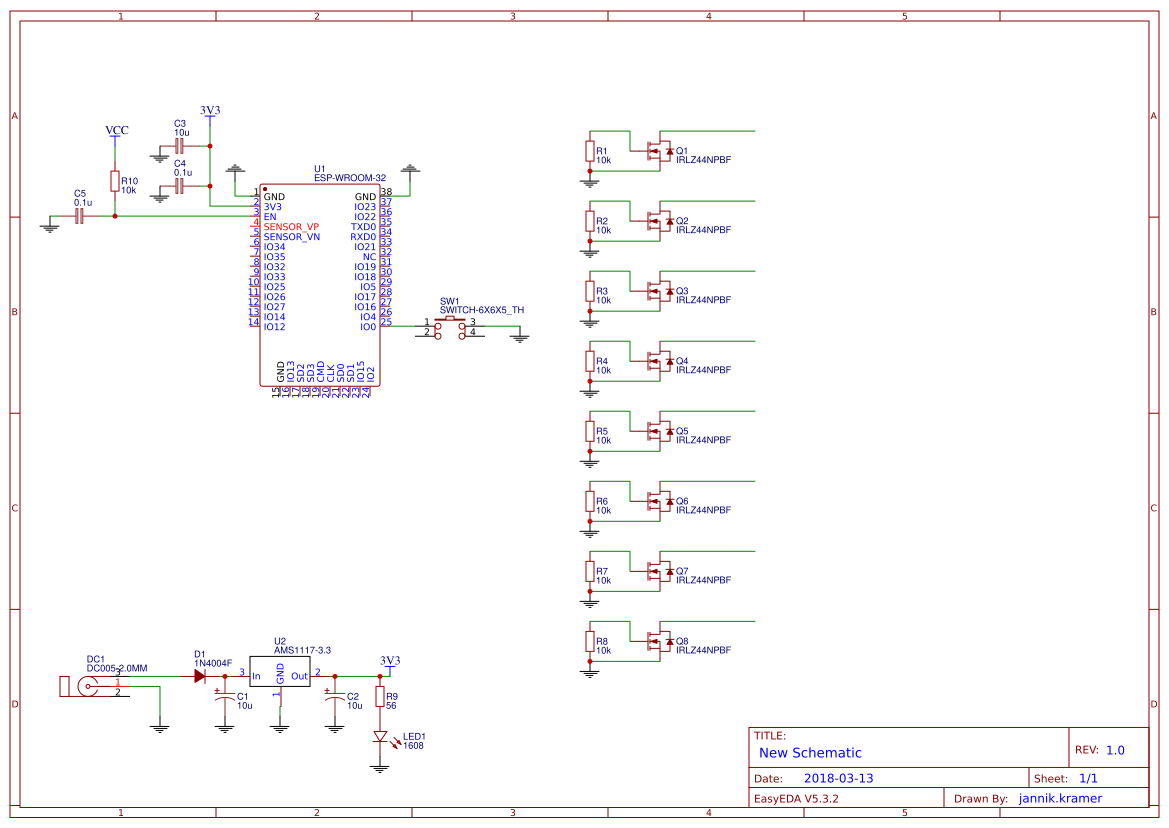Click the SENSOR_VP pin label on U1
1169x828 pixels.
pyautogui.click(x=290, y=227)
